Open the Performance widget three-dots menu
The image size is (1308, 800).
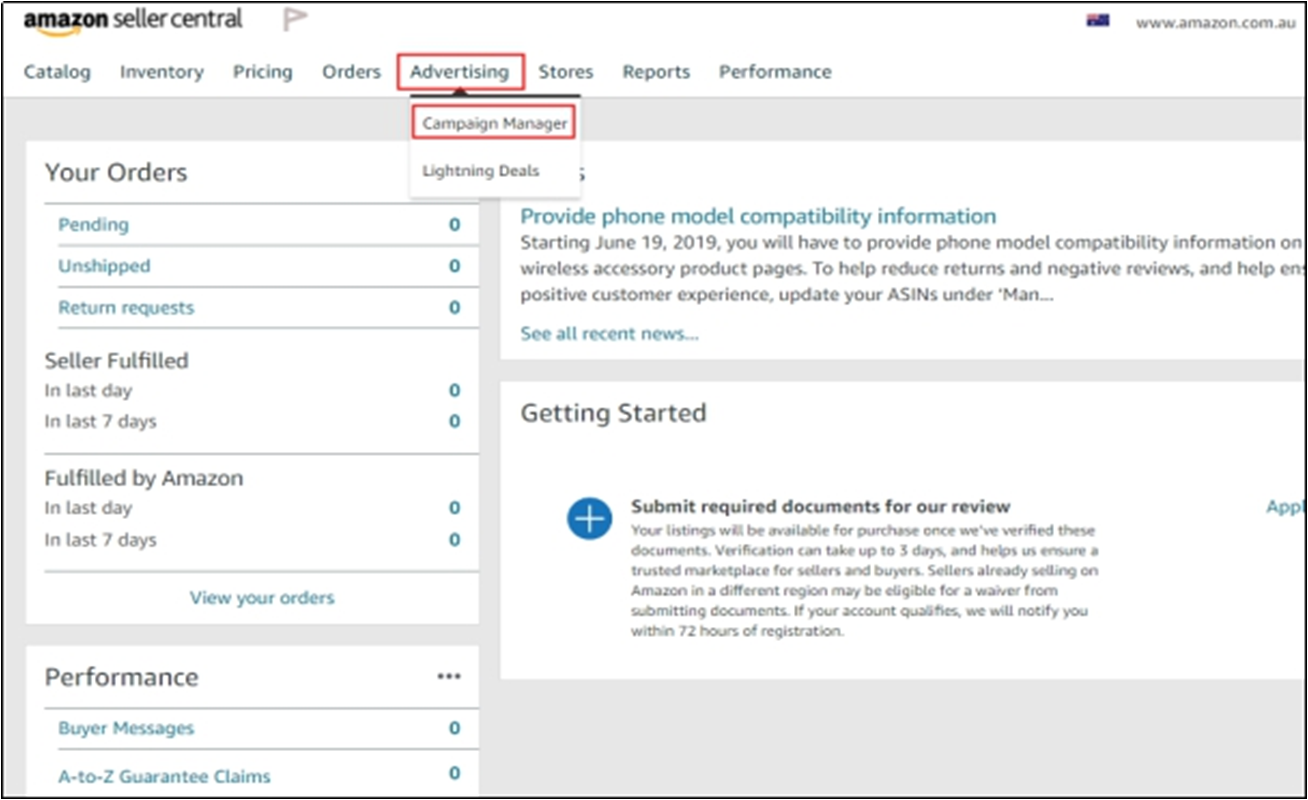pos(449,677)
